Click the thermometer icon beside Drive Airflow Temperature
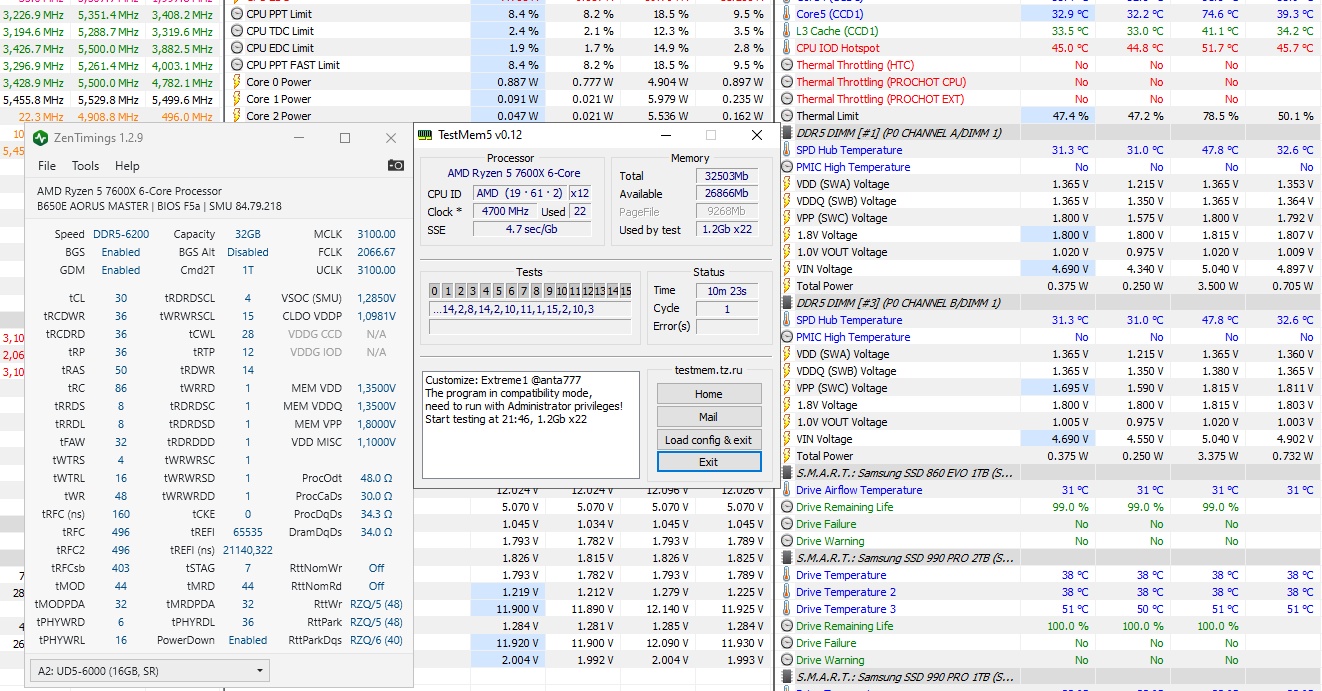1322x691 pixels. tap(787, 490)
